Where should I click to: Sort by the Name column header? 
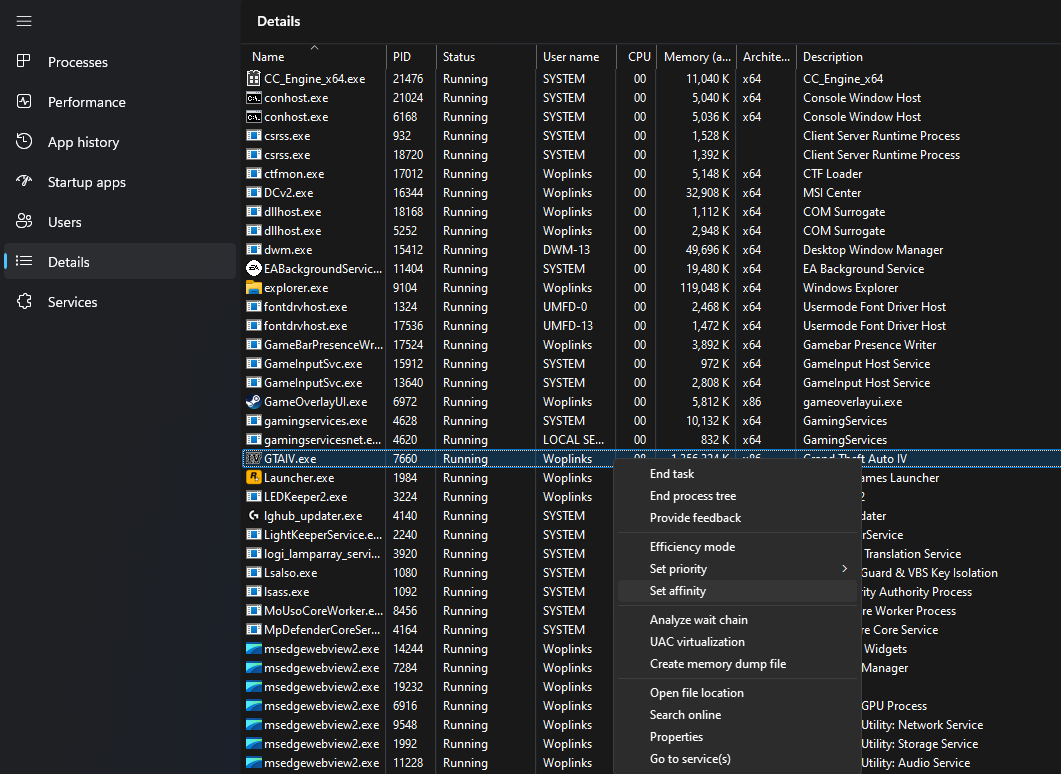pyautogui.click(x=314, y=57)
